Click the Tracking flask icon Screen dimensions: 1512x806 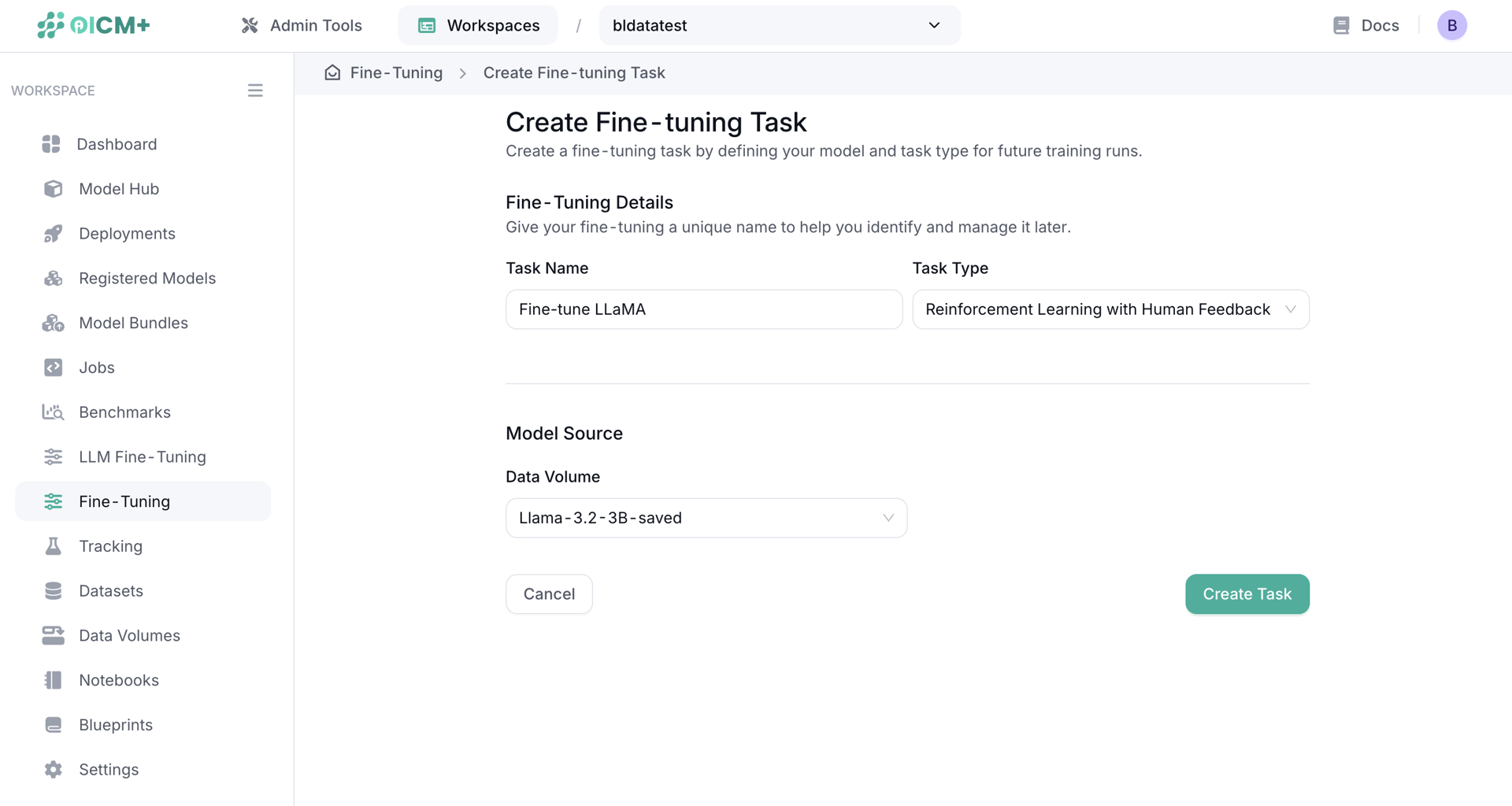[53, 546]
